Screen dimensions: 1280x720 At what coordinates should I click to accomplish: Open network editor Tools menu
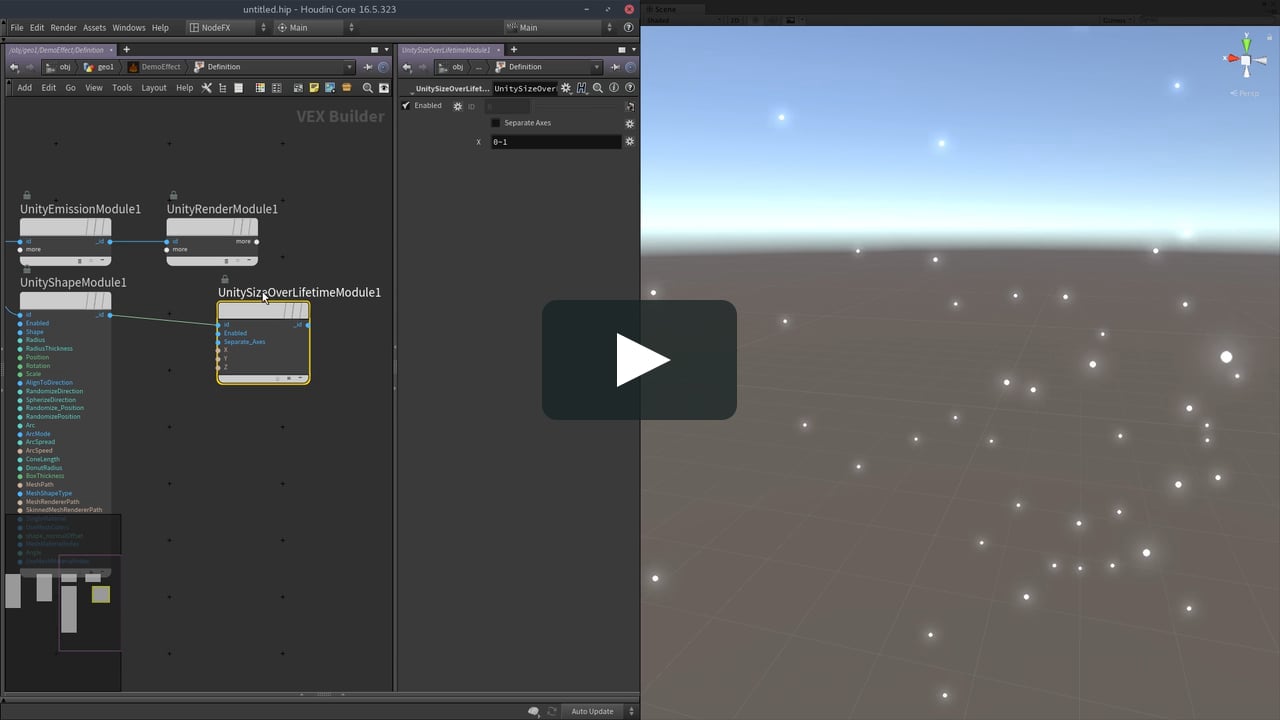coord(122,88)
